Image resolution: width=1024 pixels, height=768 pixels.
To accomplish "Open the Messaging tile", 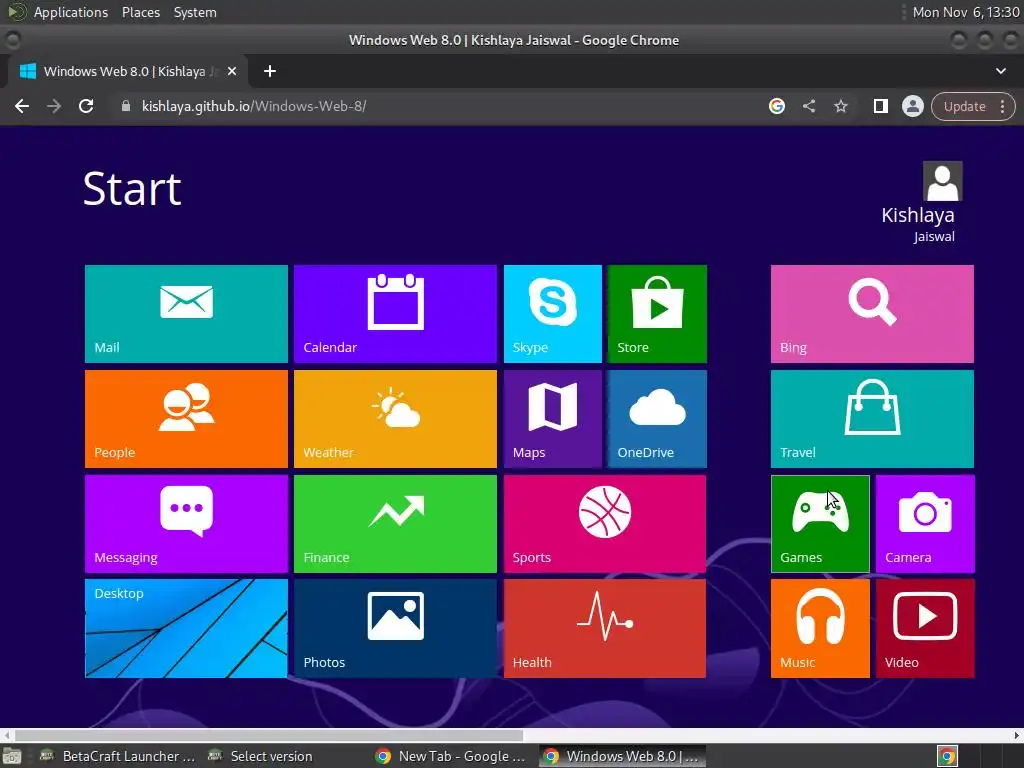I will pyautogui.click(x=186, y=524).
